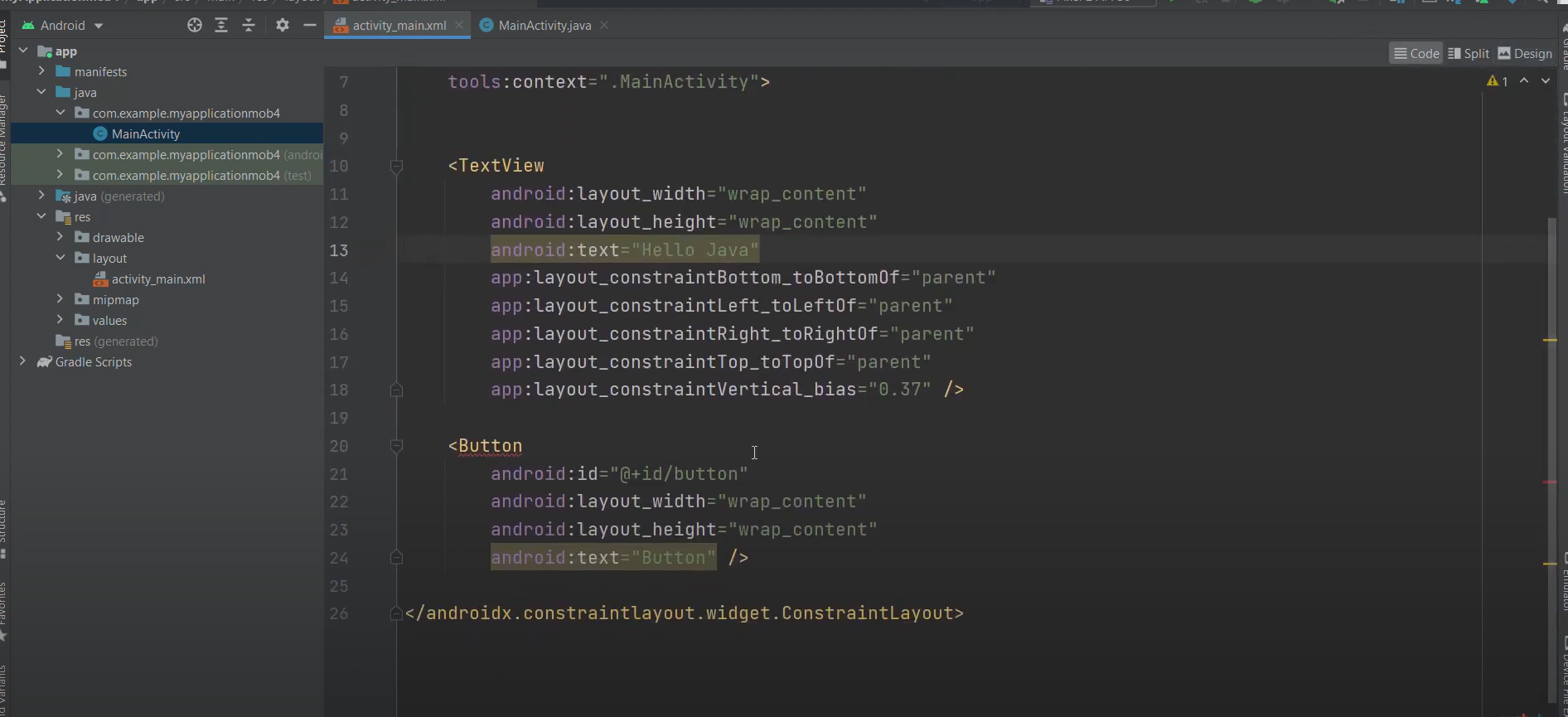This screenshot has height=717, width=1568.
Task: Expand the androidTest package node
Action: coord(60,155)
